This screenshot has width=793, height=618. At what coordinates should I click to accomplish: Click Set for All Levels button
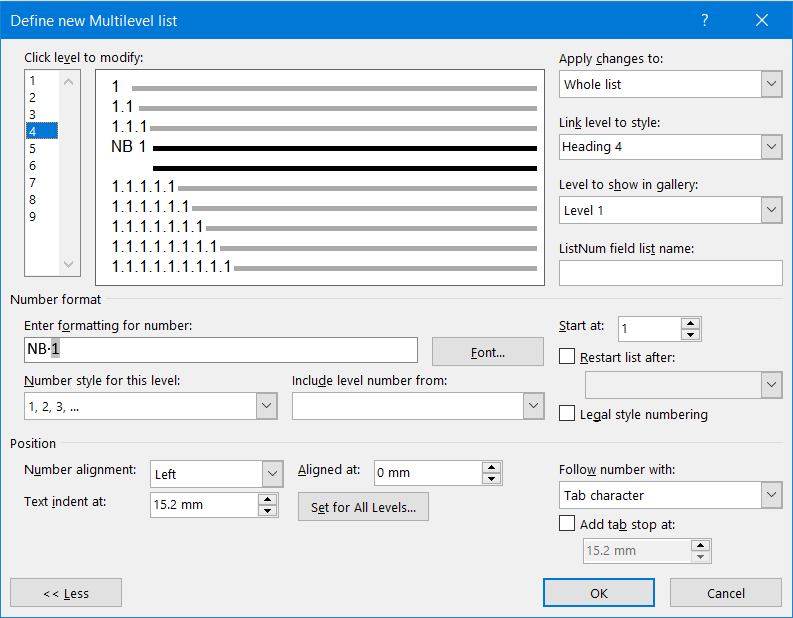point(363,507)
